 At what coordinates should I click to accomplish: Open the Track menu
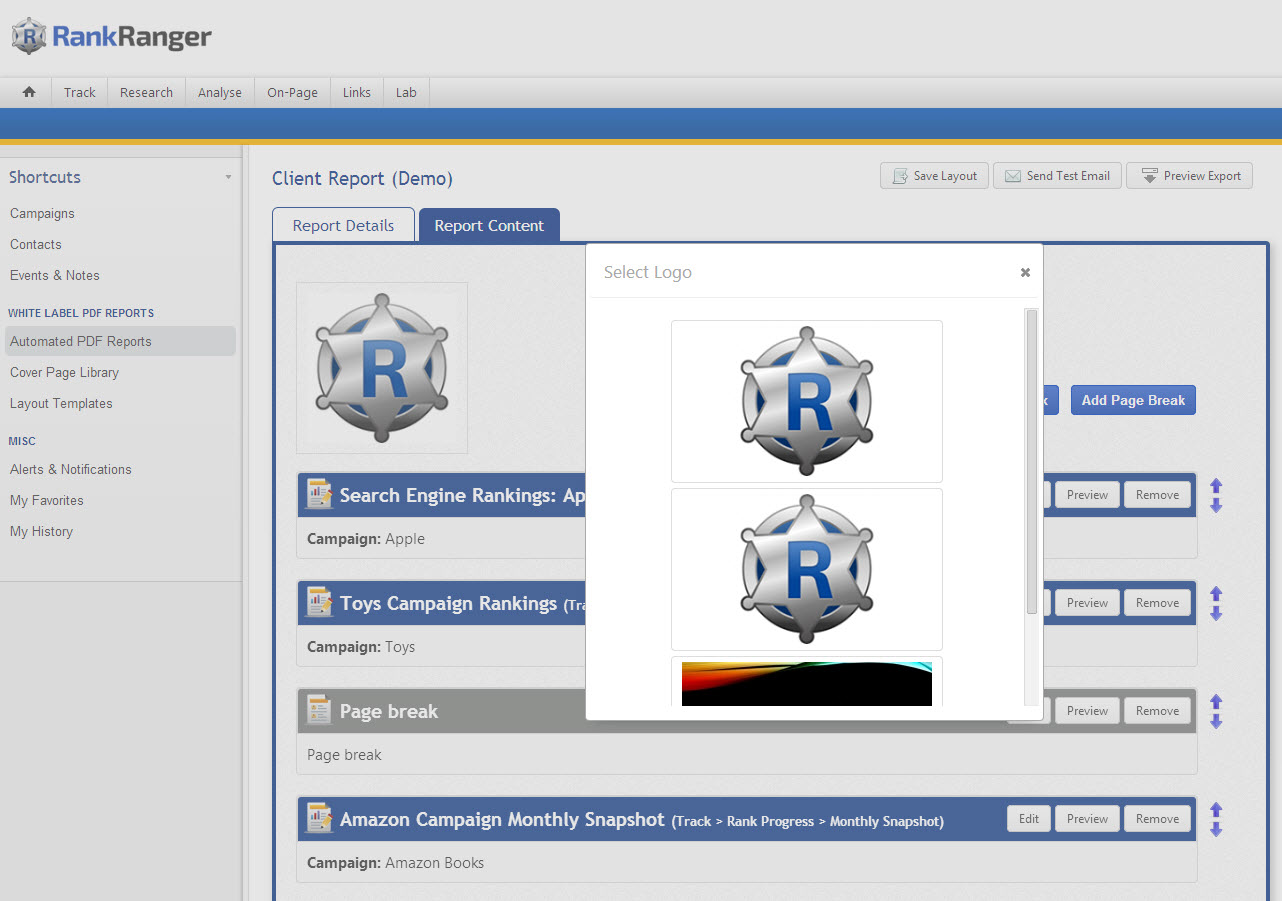coord(79,92)
